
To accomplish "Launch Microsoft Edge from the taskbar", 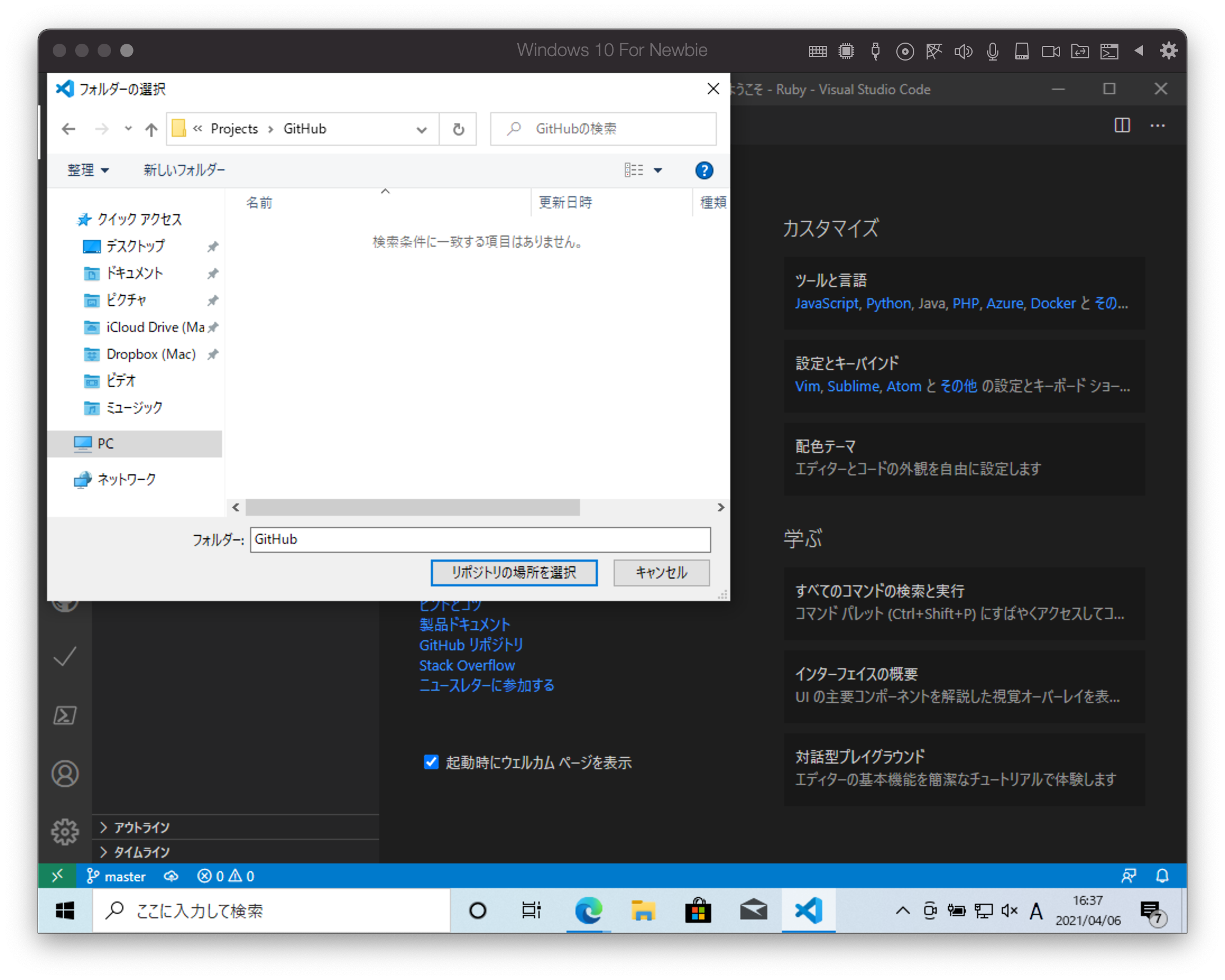I will point(588,910).
